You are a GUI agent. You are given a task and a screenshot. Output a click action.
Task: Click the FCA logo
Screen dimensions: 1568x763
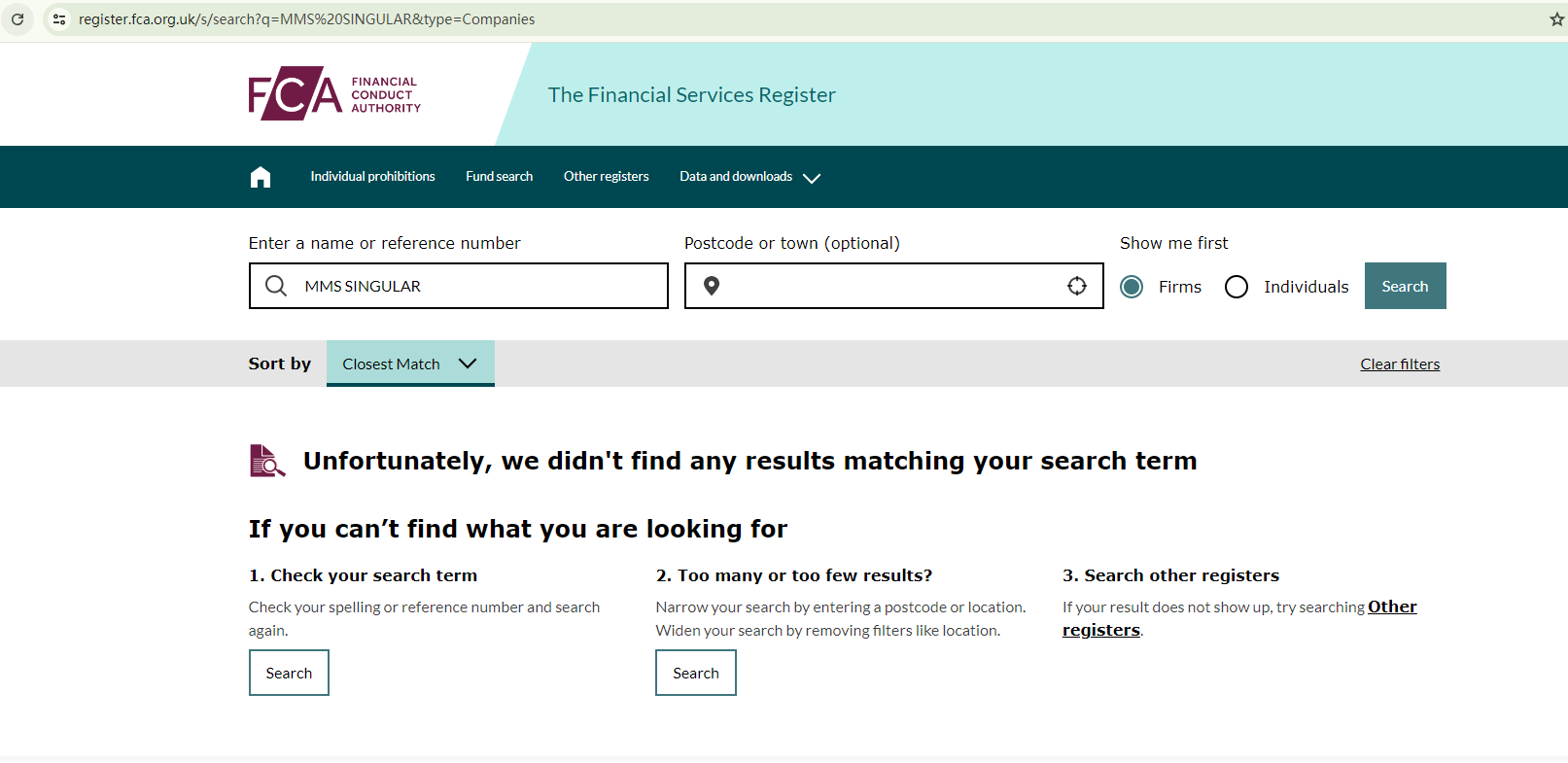click(x=334, y=94)
